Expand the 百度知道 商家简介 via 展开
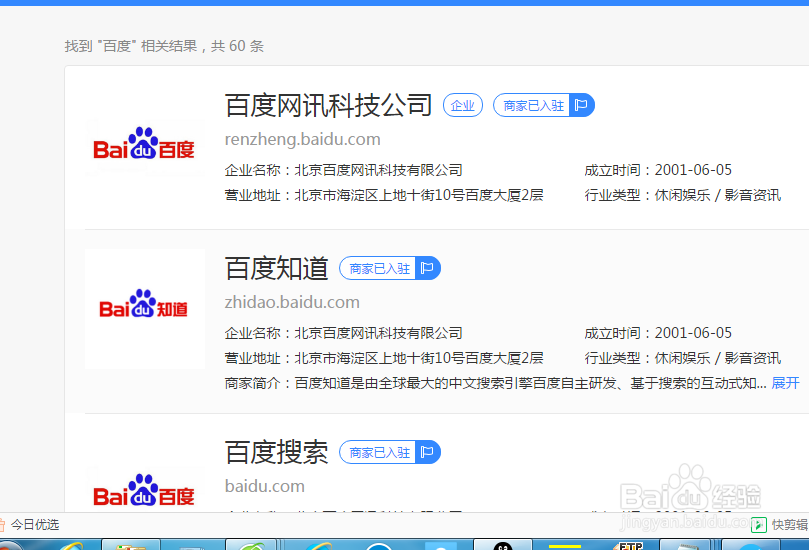This screenshot has height=550, width=809. [x=785, y=383]
